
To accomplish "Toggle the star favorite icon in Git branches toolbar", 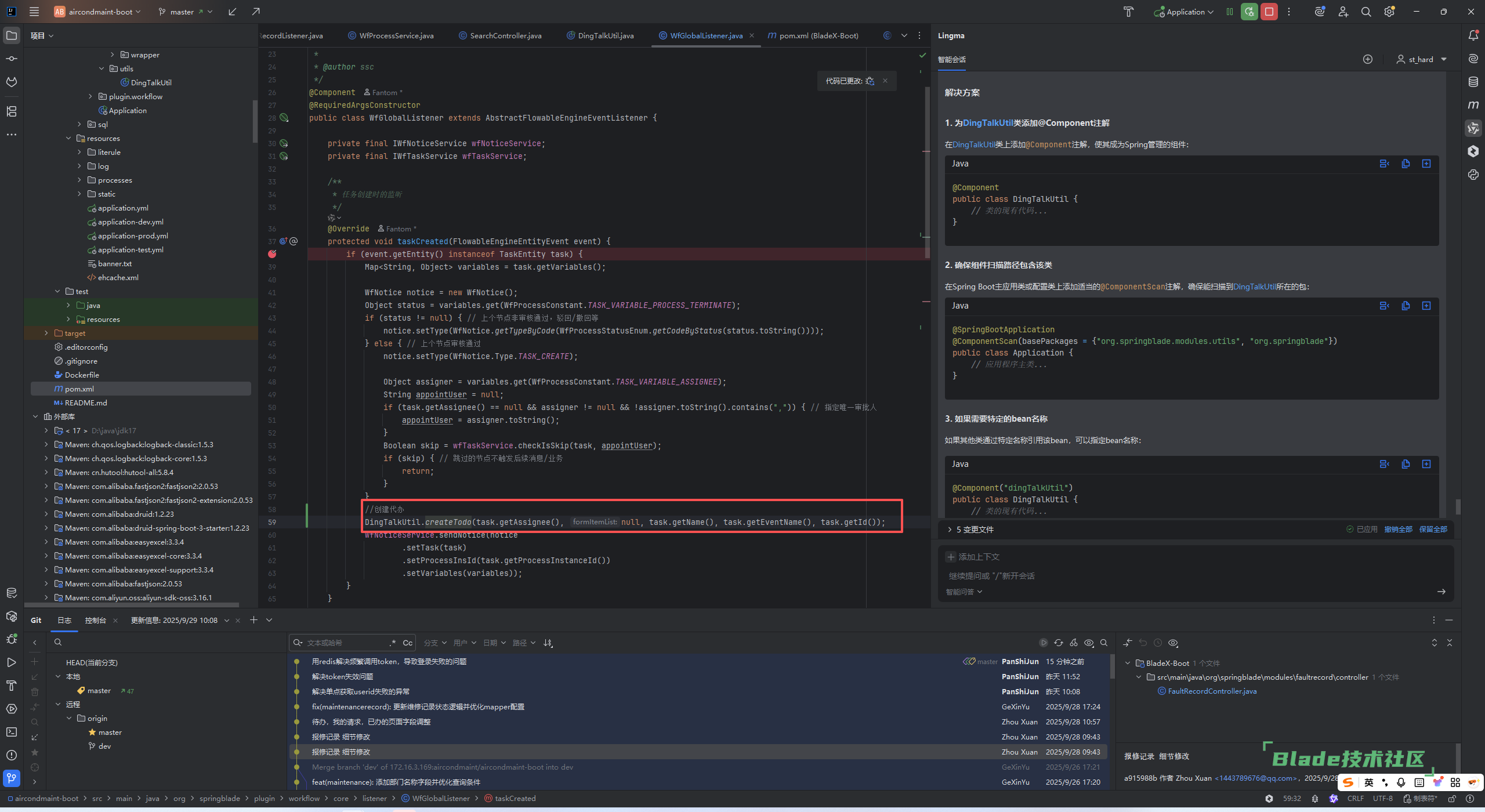I will (35, 752).
